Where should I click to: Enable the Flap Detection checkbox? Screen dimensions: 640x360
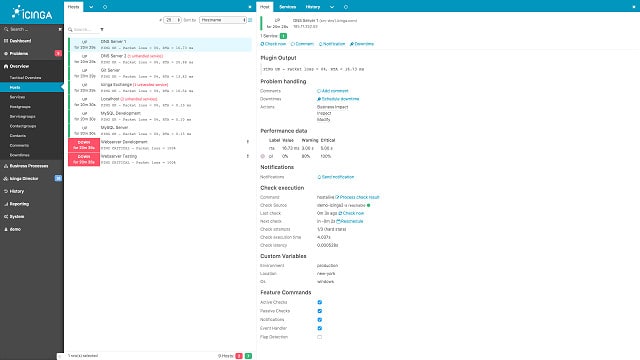point(320,337)
